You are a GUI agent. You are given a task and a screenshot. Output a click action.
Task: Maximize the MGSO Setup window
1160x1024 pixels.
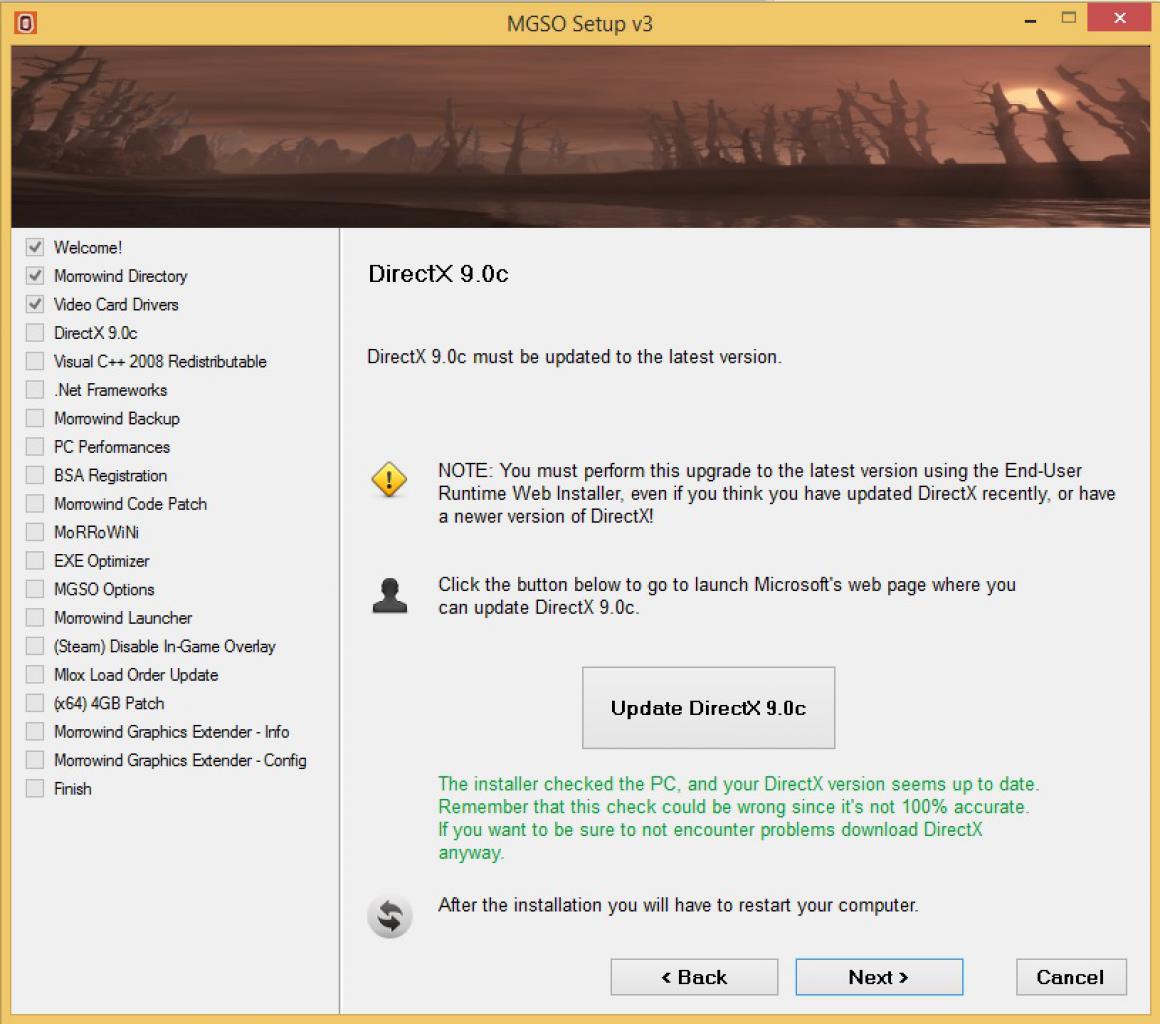click(1068, 18)
